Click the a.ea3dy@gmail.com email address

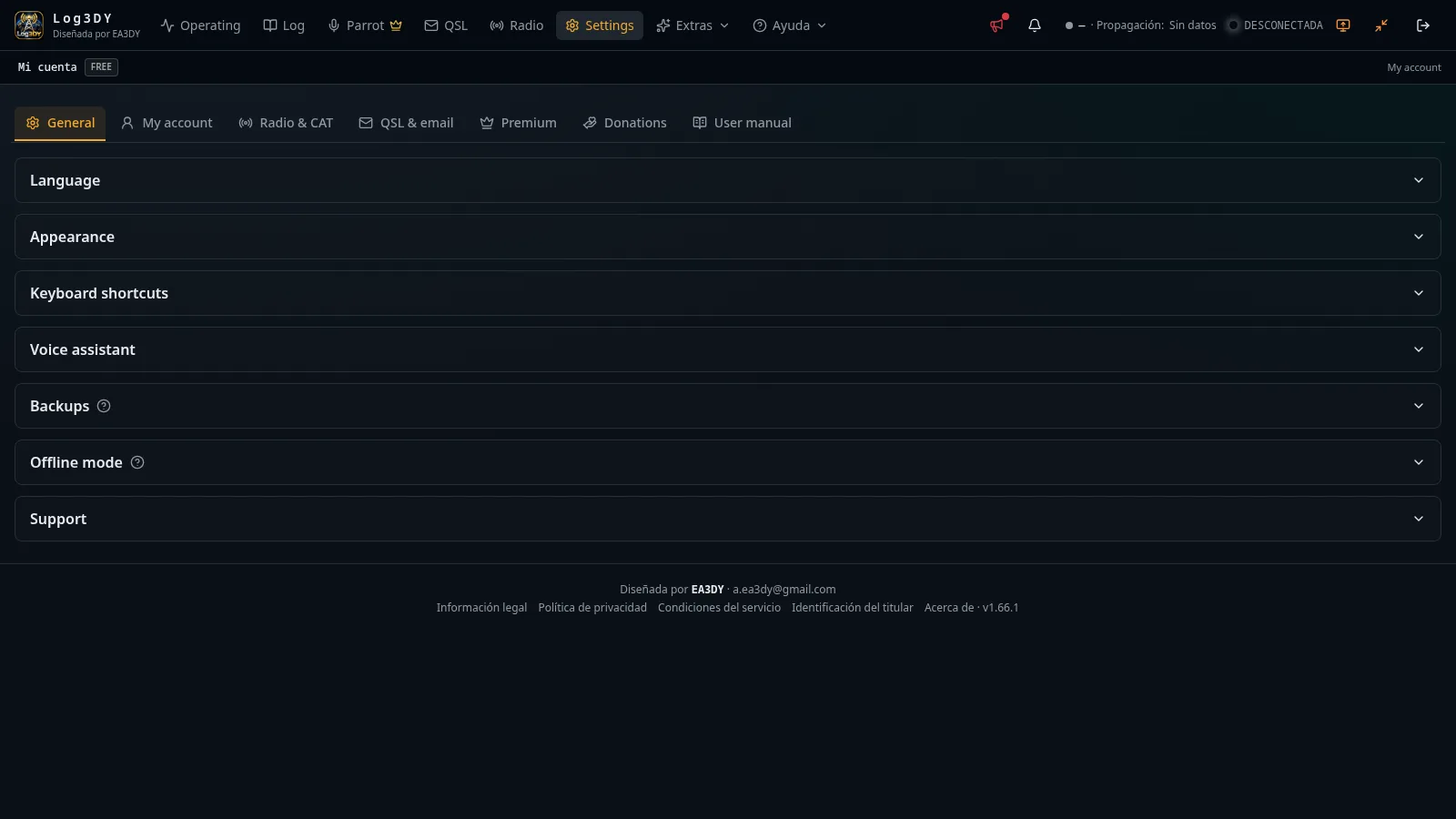(x=784, y=590)
